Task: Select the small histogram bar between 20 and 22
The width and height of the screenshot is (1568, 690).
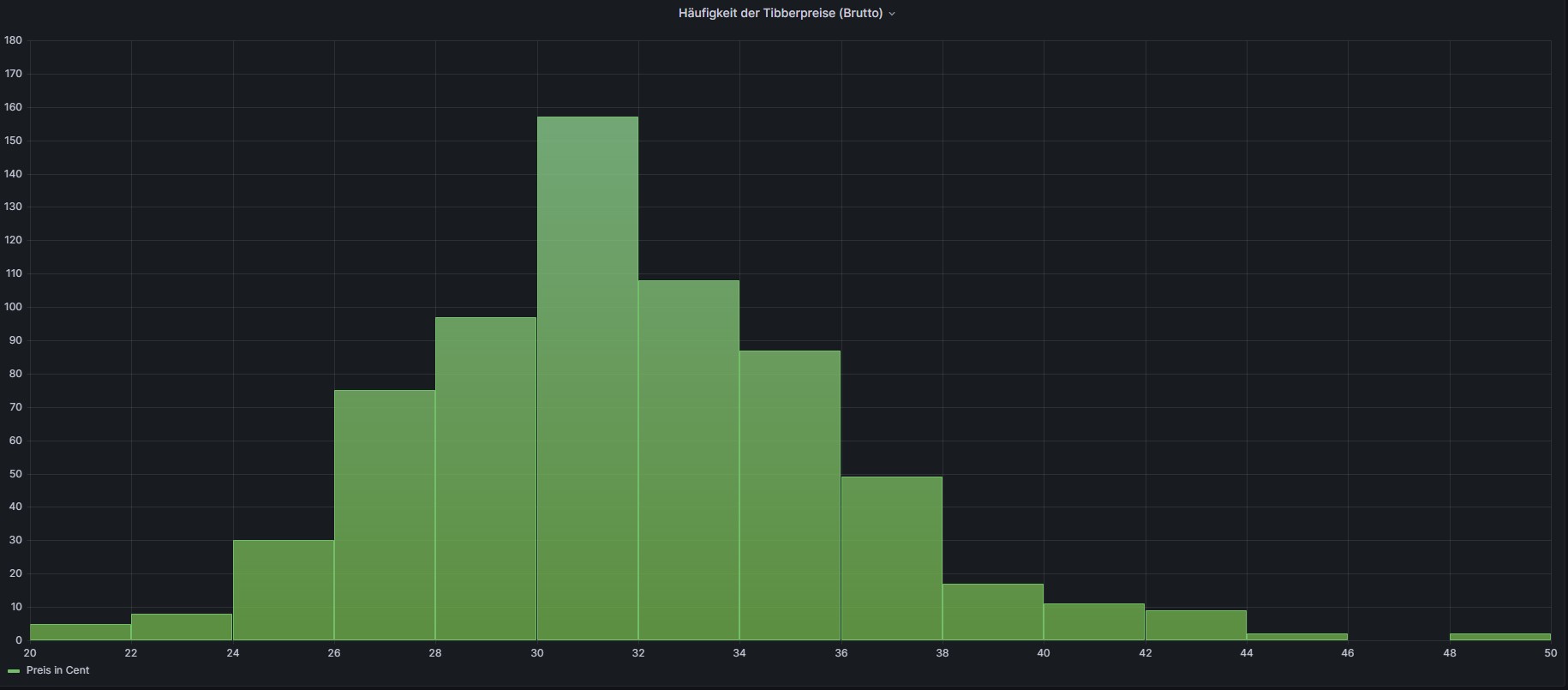Action: click(81, 632)
